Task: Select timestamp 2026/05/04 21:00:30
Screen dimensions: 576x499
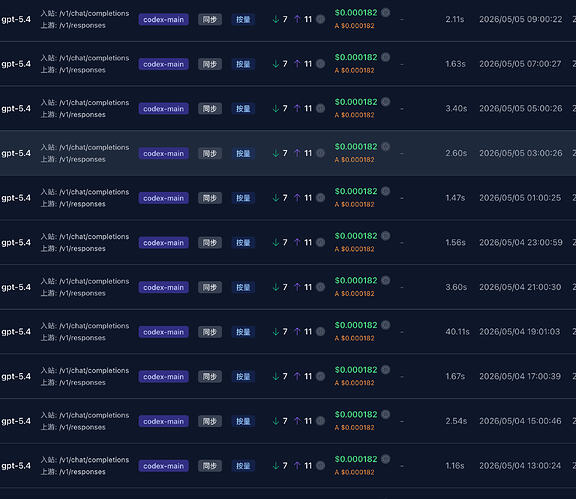Action: tap(520, 287)
